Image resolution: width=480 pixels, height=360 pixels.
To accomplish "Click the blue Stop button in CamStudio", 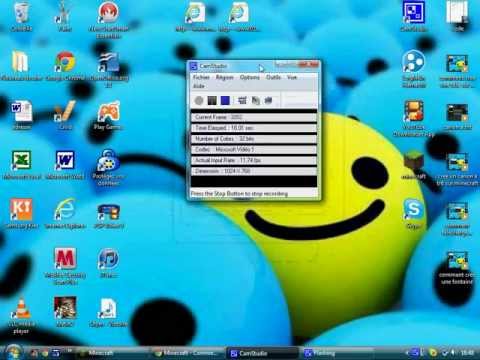I will click(225, 100).
